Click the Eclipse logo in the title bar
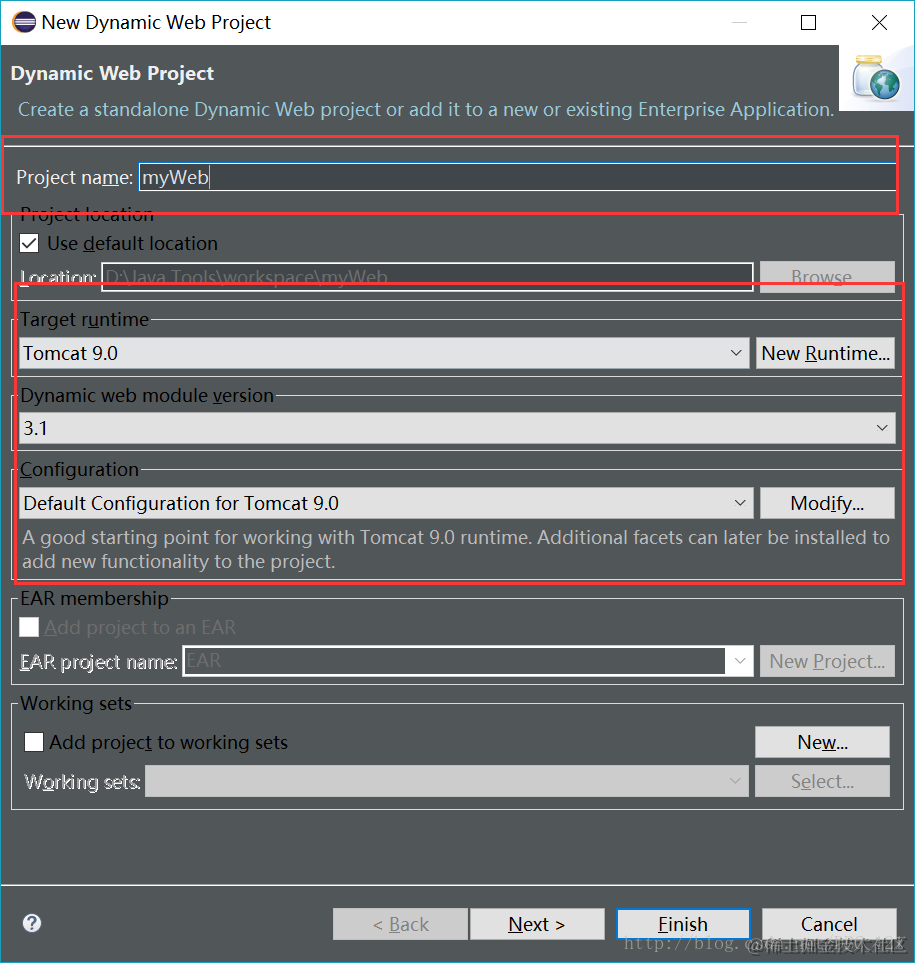Screen dimensions: 915x963 [24, 22]
